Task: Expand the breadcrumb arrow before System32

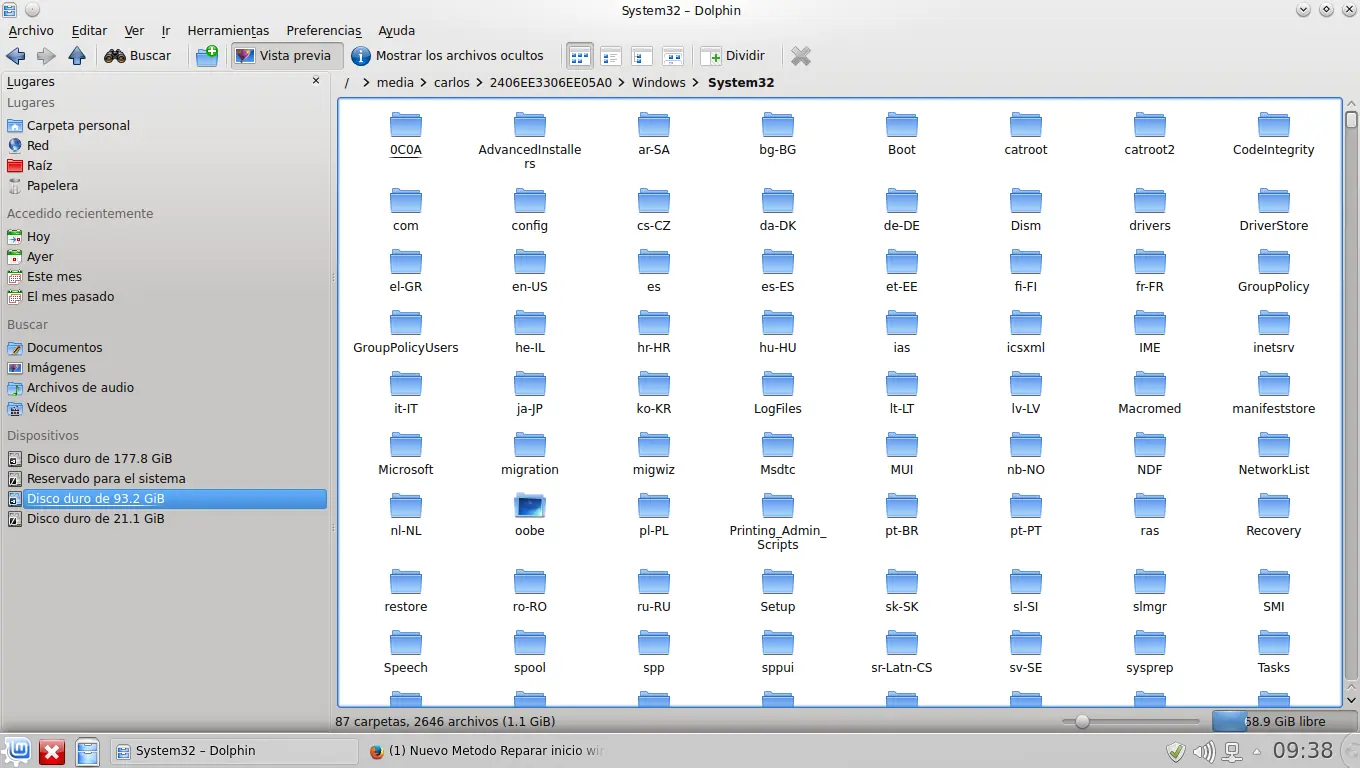Action: (x=696, y=83)
